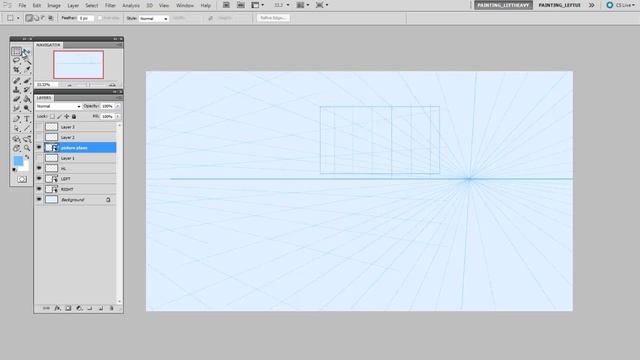Select the Pen tool
Image resolution: width=640 pixels, height=360 pixels.
click(16, 119)
